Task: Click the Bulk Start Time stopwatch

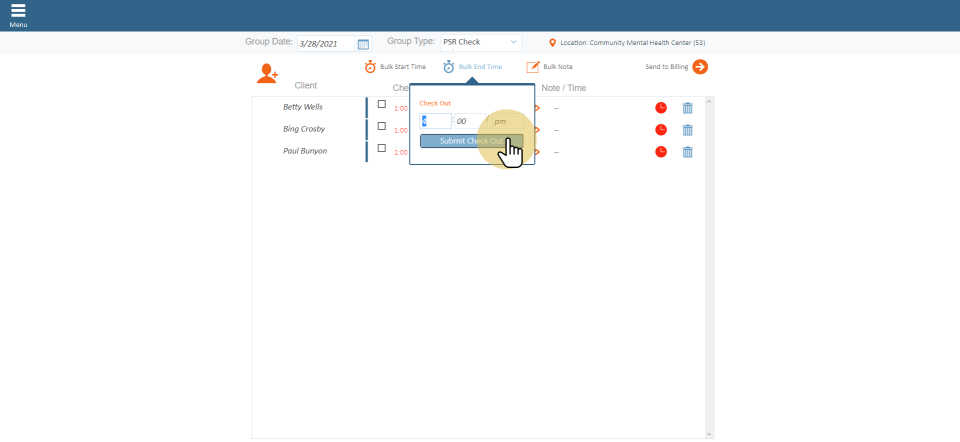Action: [x=370, y=67]
